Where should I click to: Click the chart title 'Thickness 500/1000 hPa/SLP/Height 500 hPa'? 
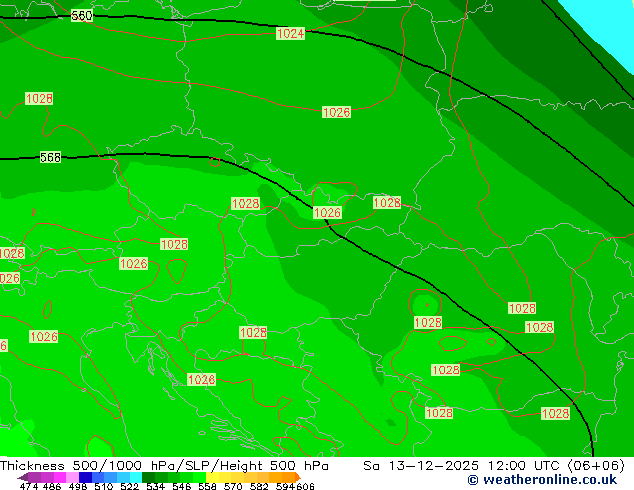[164, 466]
